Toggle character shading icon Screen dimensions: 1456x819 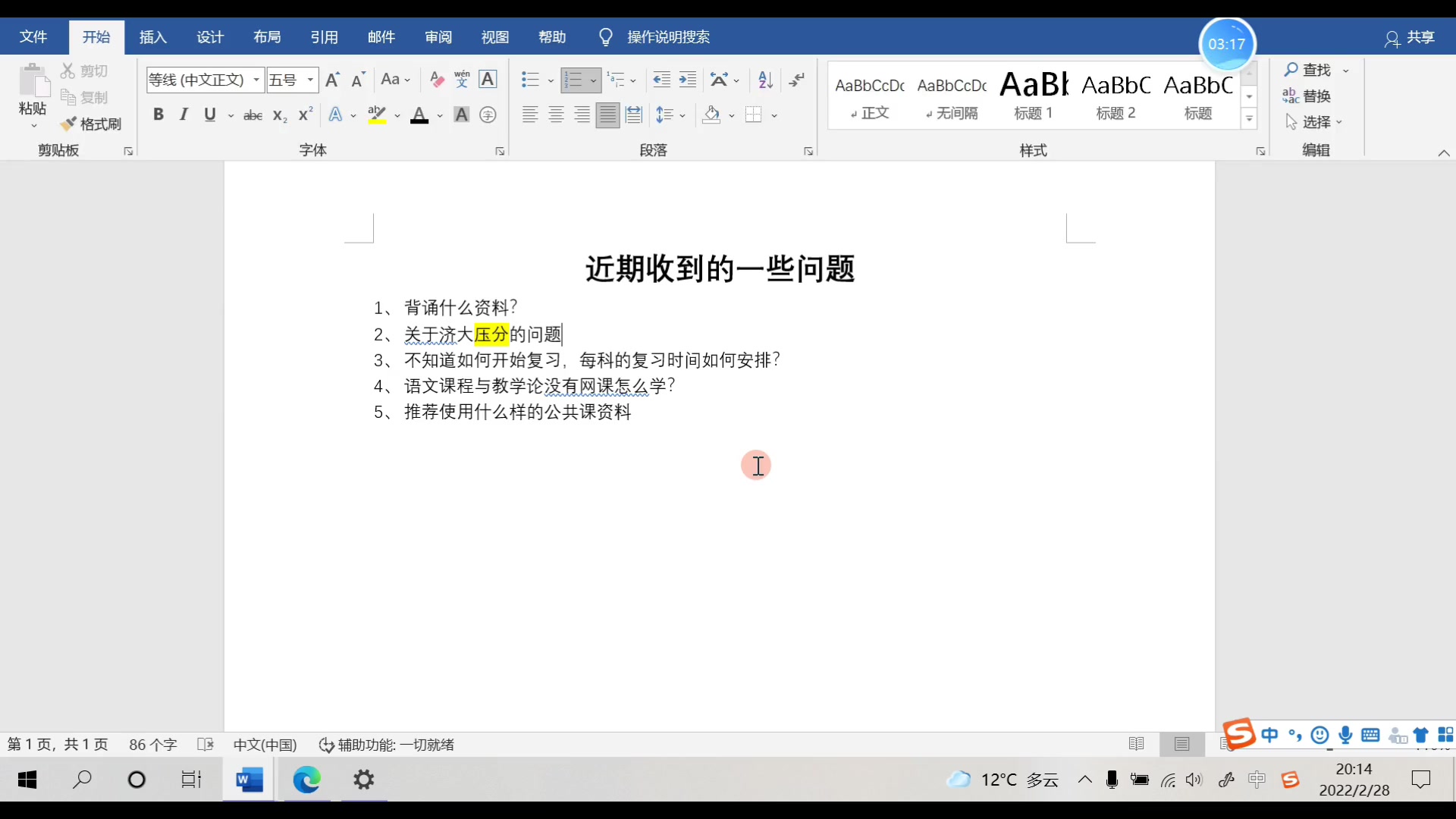click(x=461, y=115)
